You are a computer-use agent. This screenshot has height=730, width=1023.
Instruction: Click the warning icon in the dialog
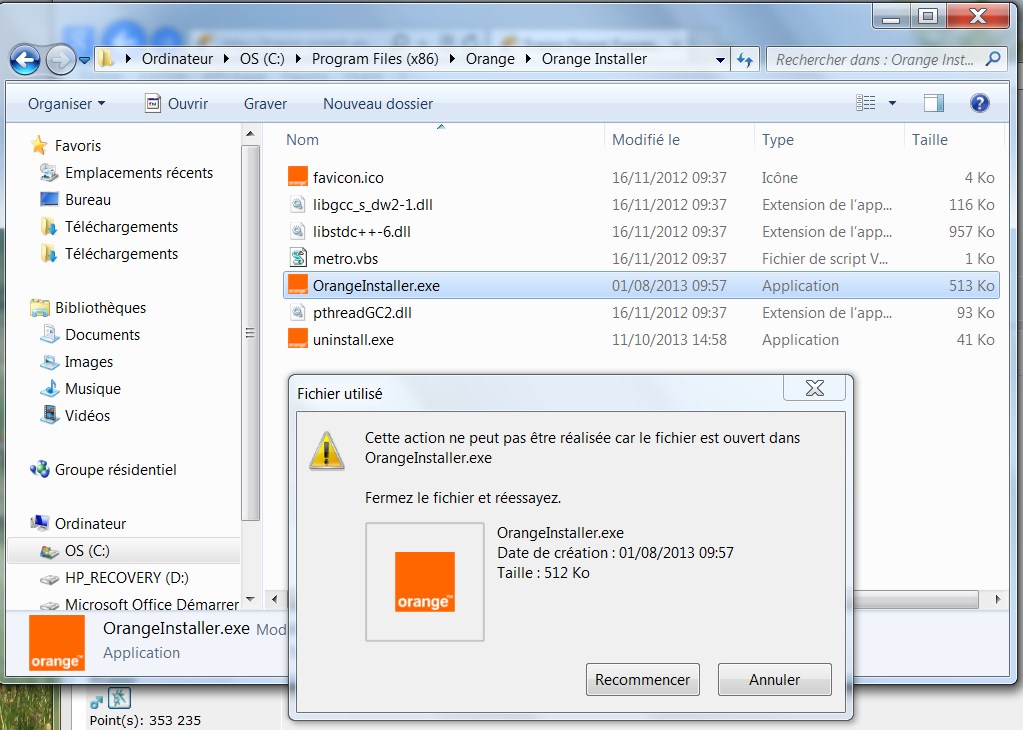(x=326, y=450)
